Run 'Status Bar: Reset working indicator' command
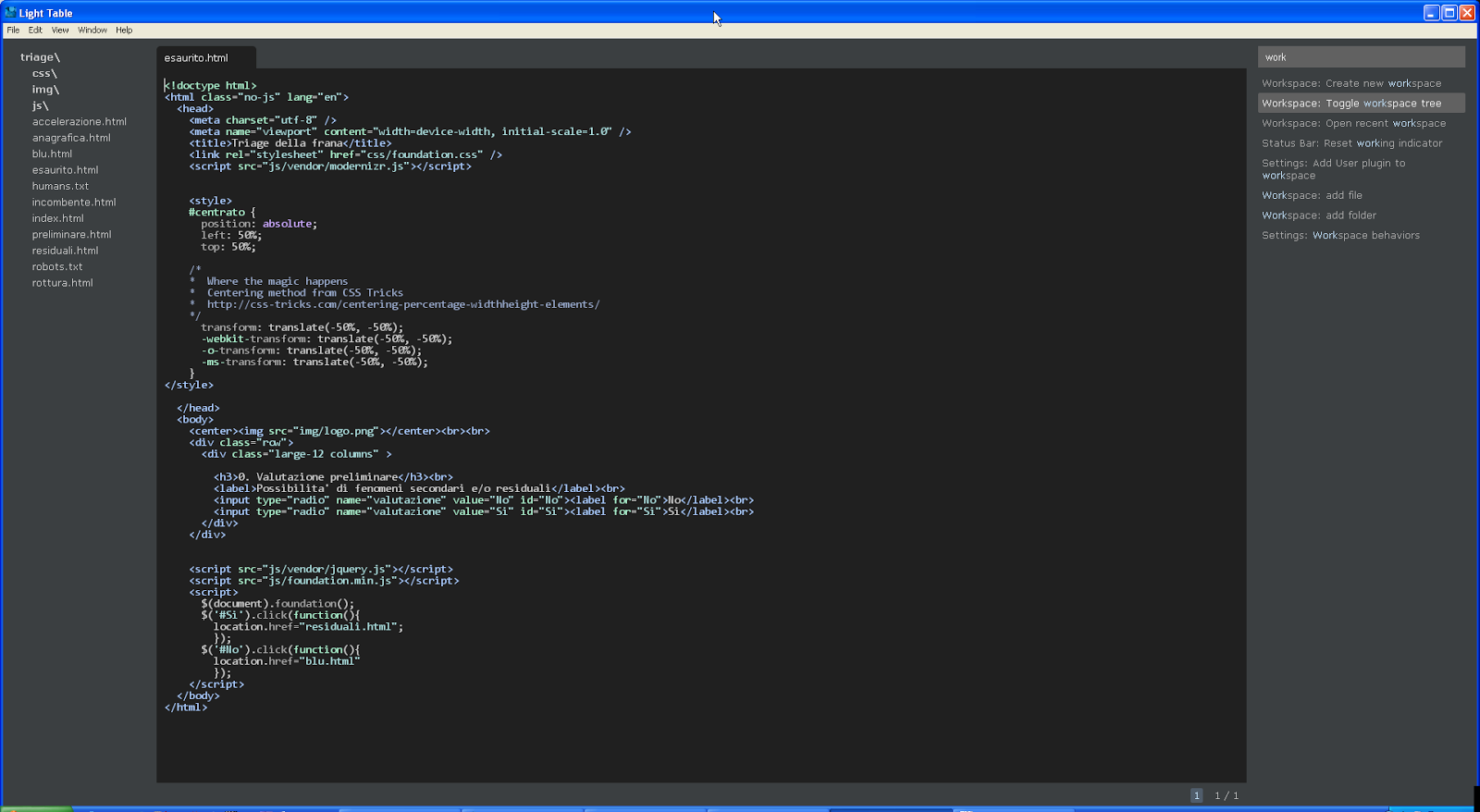This screenshot has height=812, width=1480. 1361,143
